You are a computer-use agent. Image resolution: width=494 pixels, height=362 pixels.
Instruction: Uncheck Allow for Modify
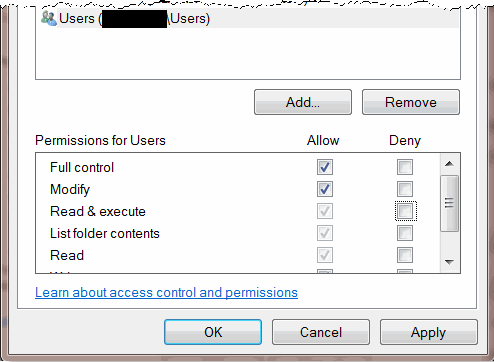point(325,189)
